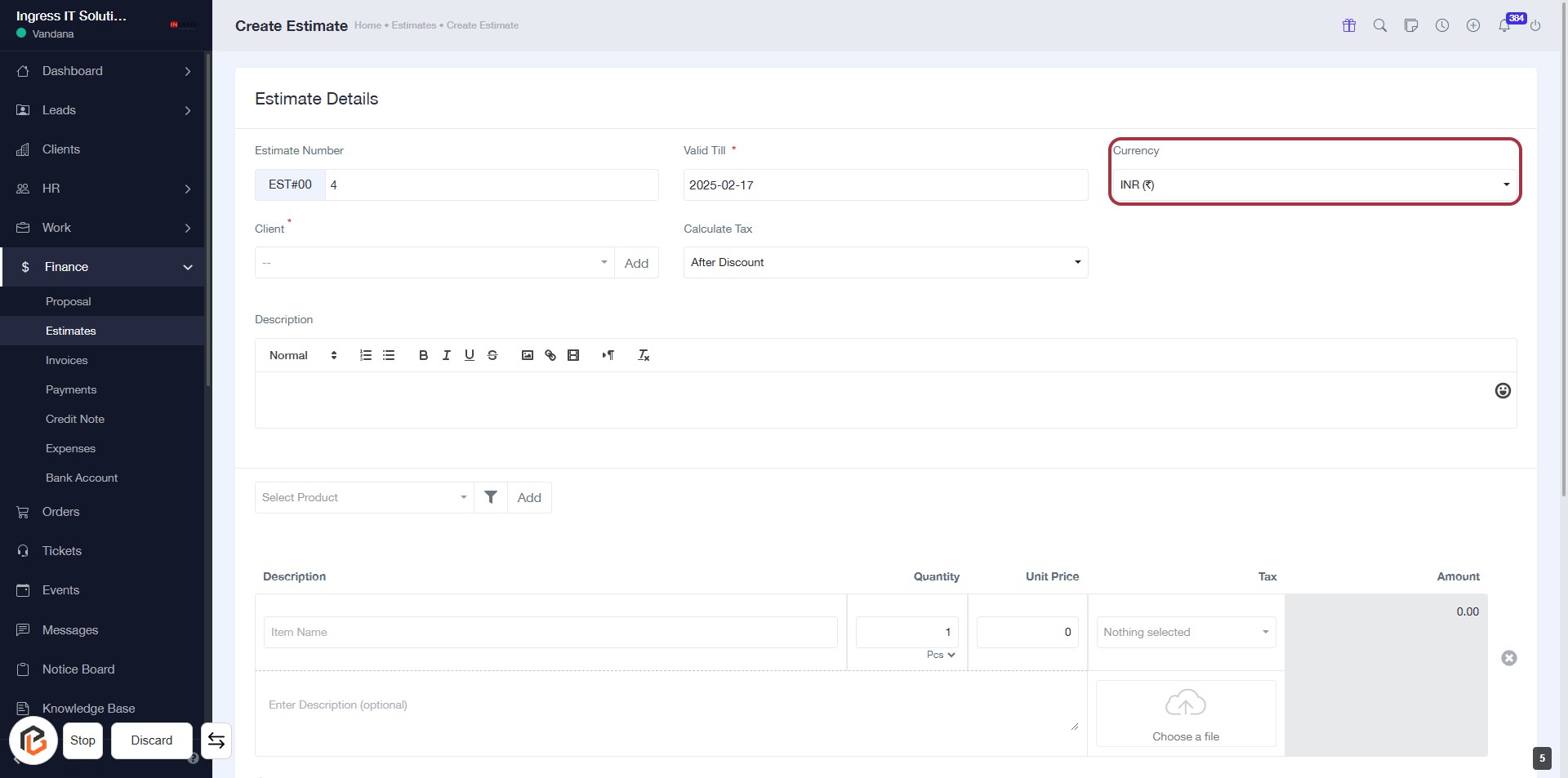Screen dimensions: 1568x778
Task: Click the gift icon in top bar
Action: click(x=1348, y=25)
